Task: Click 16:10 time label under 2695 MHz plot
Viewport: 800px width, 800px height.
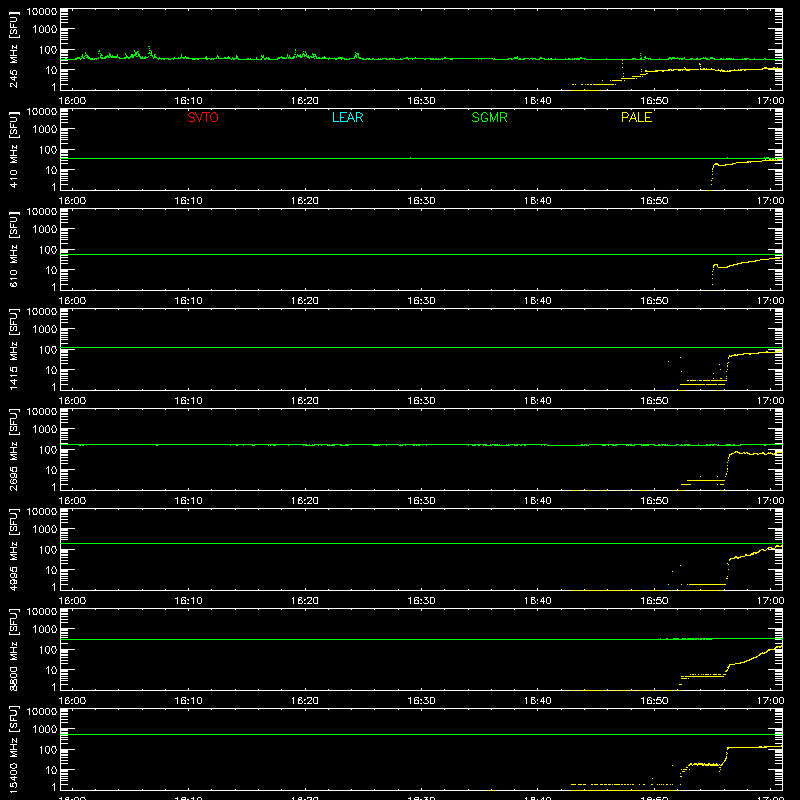Action: 188,501
